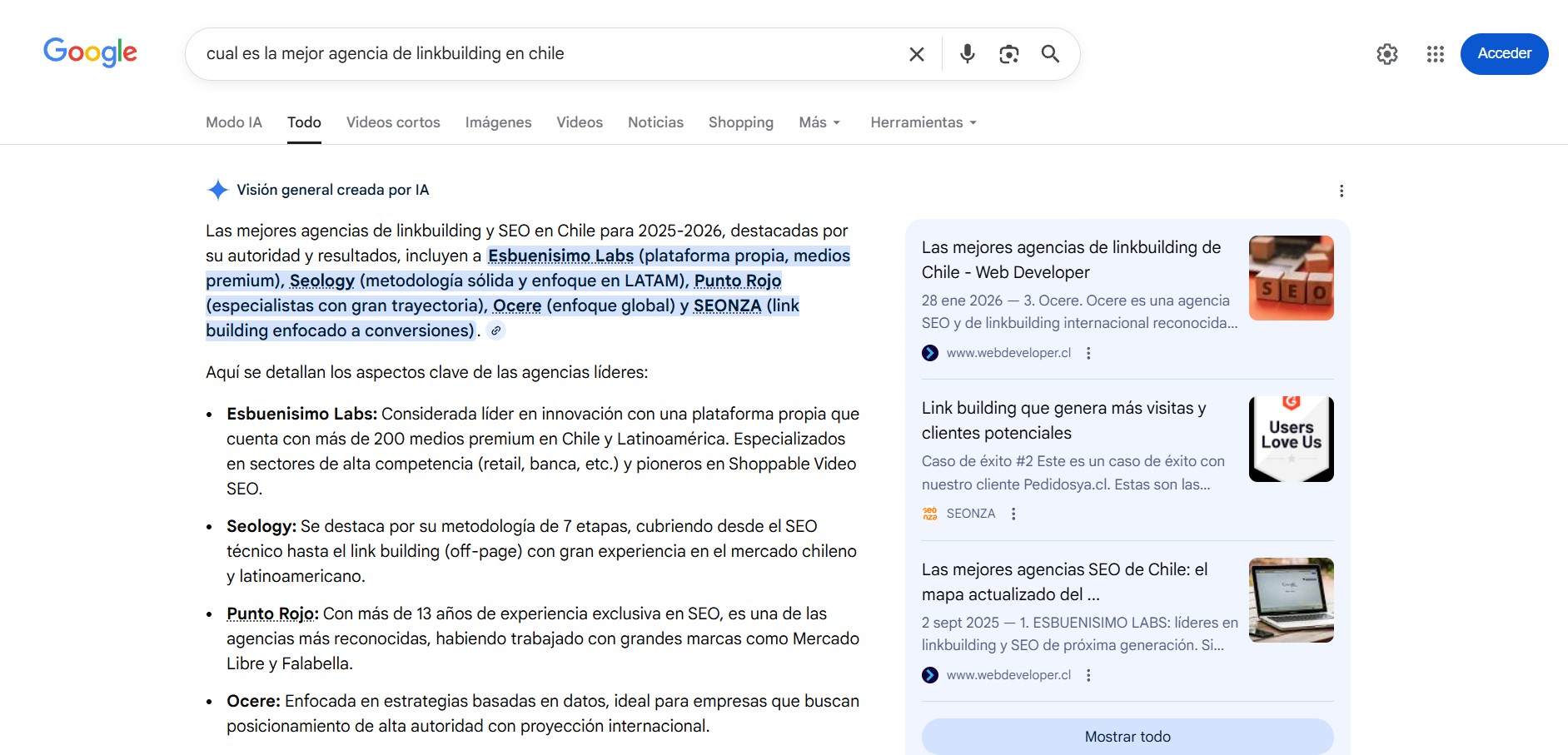This screenshot has height=755, width=1568.
Task: Open the settings gear icon
Action: pos(1386,54)
